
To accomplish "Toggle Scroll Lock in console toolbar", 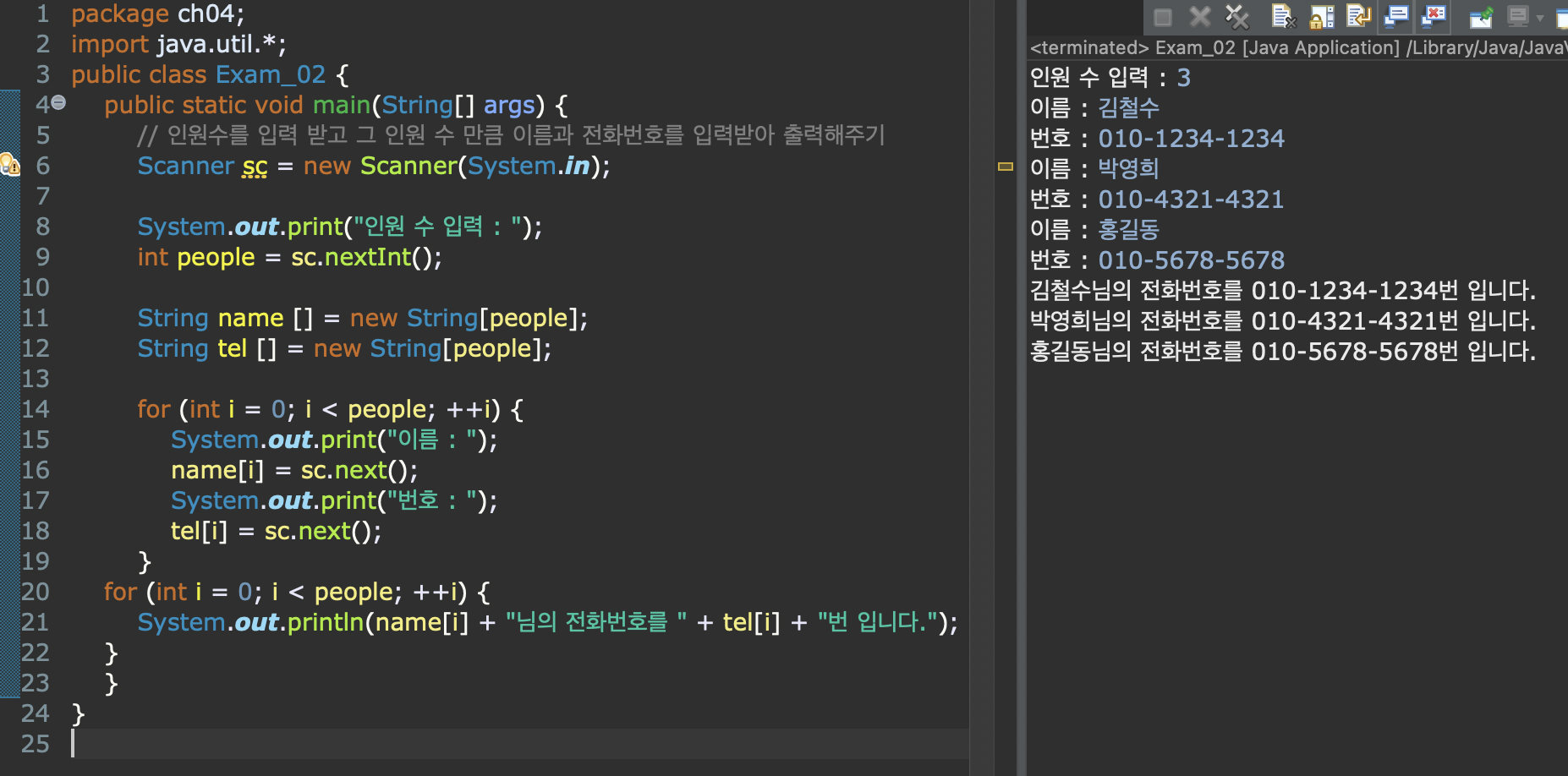I will coord(1322,16).
